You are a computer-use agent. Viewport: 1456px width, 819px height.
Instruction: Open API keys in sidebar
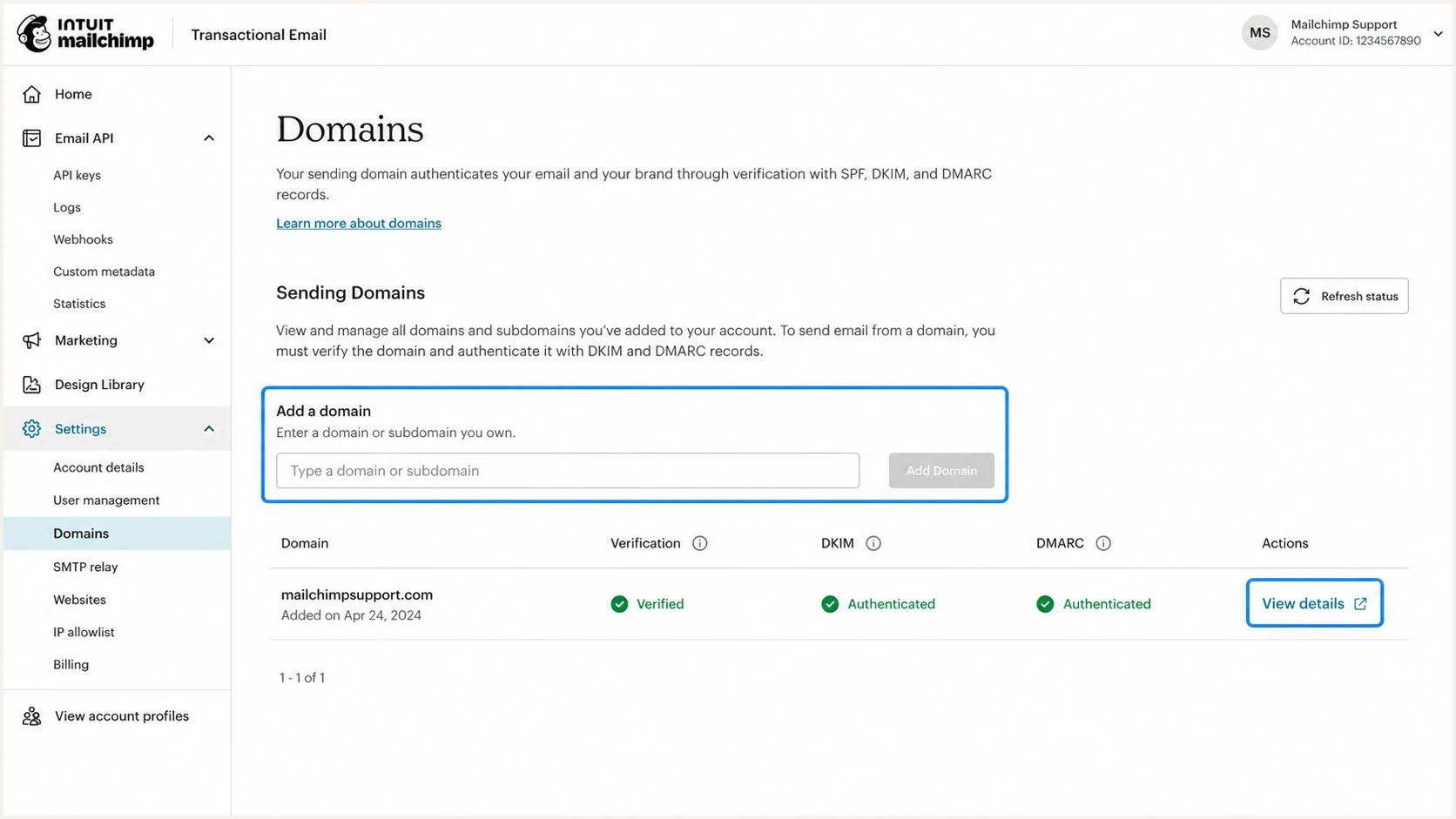pos(77,175)
